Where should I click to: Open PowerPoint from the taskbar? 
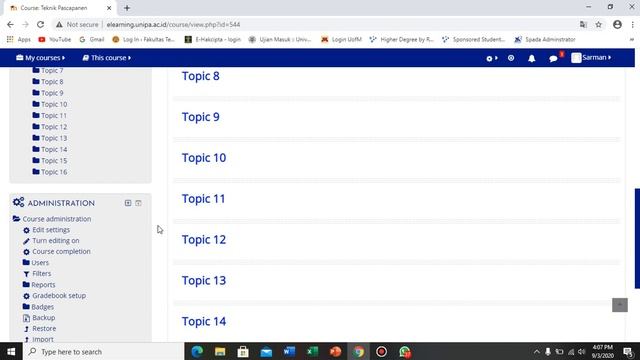click(335, 351)
